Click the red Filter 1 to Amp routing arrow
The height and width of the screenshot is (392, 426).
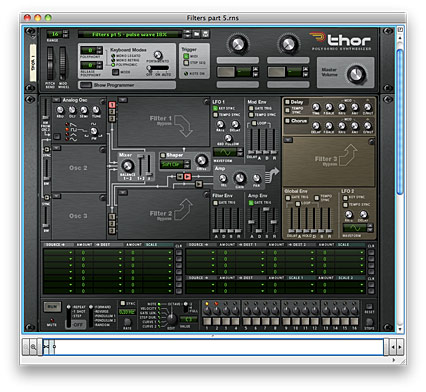pos(188,176)
